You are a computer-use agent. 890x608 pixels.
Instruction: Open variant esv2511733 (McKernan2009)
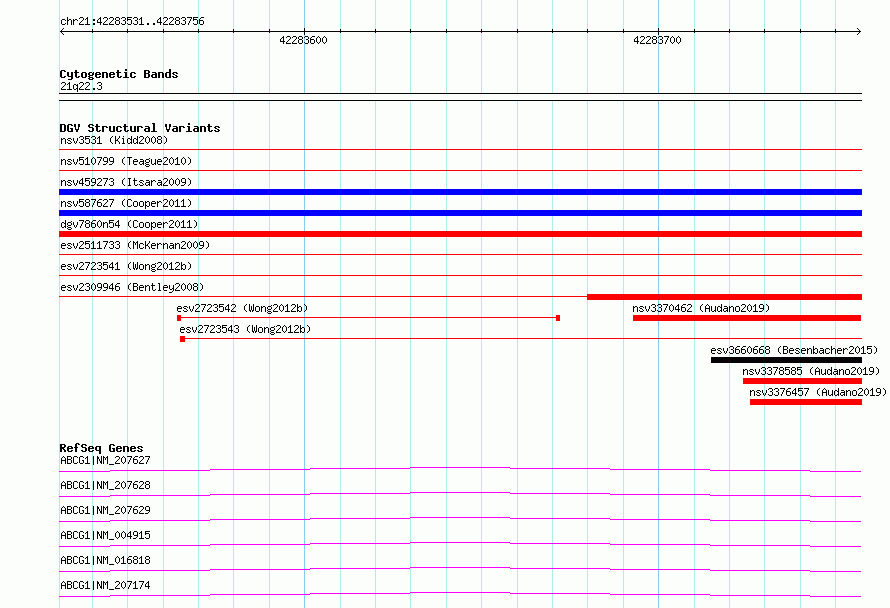[x=135, y=245]
